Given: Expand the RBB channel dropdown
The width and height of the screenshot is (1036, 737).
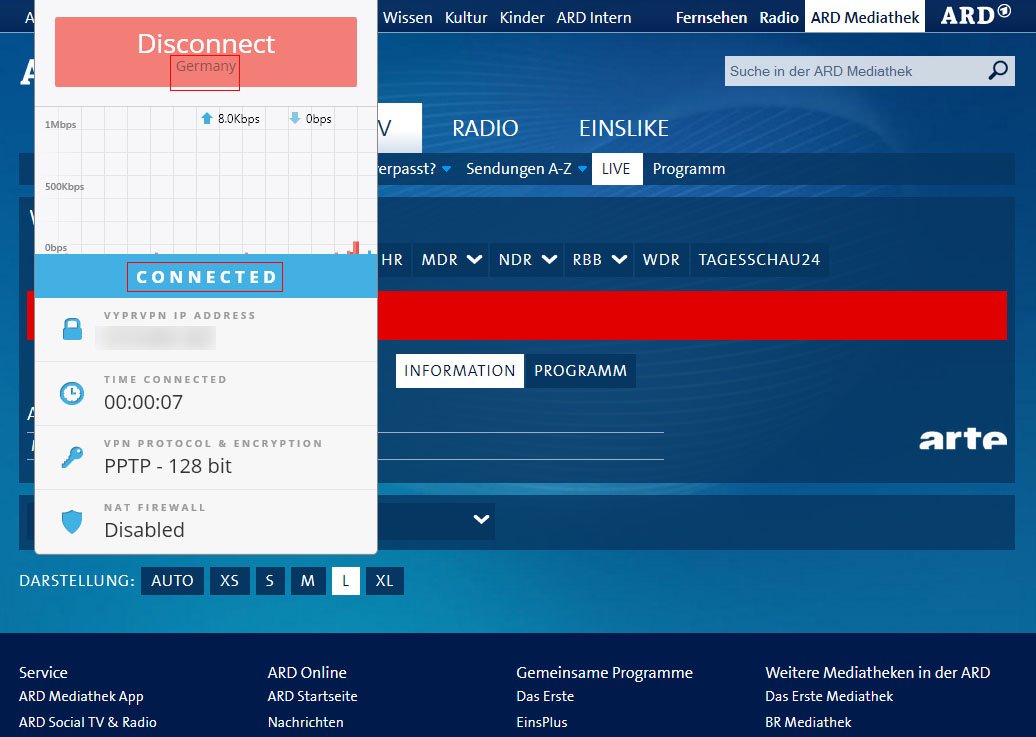Looking at the screenshot, I should 619,260.
